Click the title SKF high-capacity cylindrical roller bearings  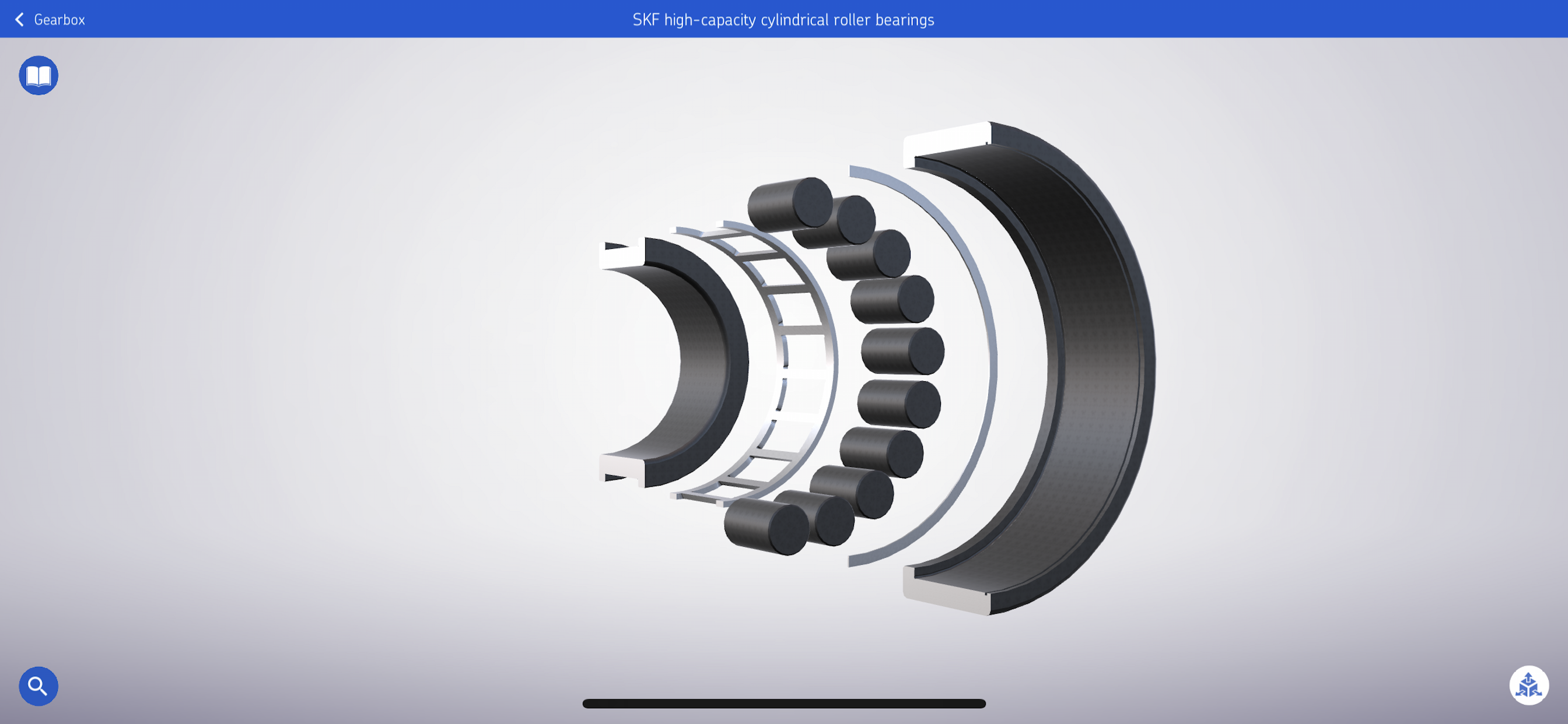click(x=783, y=19)
